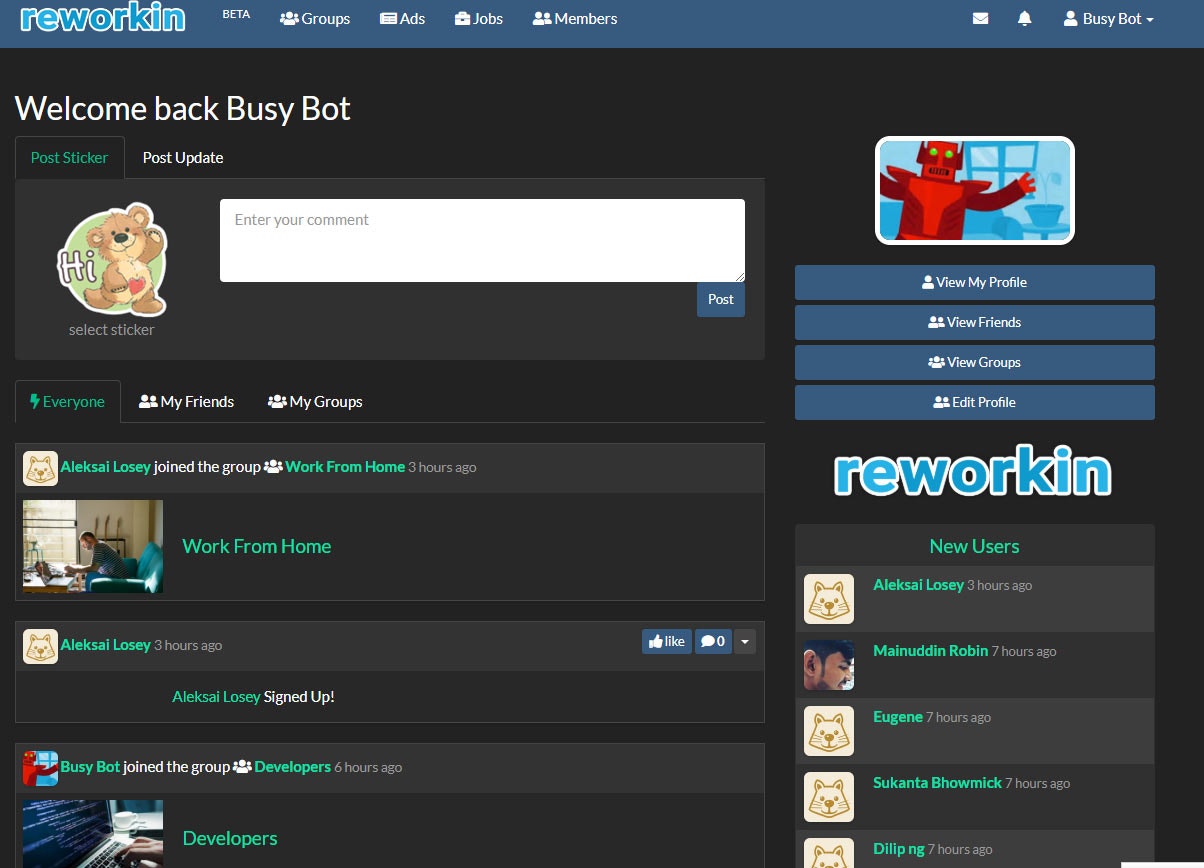Open Mainuddin Robin in New Users list
The width and height of the screenshot is (1204, 868).
pos(930,651)
